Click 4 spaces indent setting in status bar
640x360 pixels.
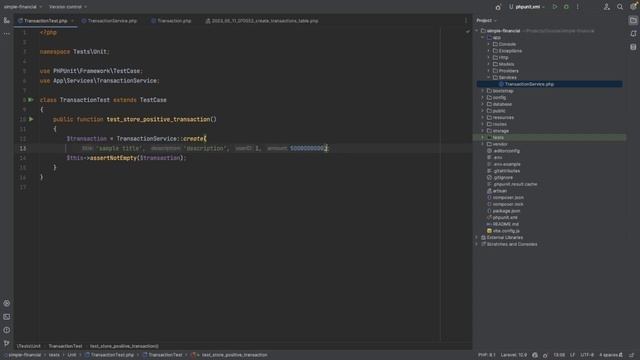608,355
